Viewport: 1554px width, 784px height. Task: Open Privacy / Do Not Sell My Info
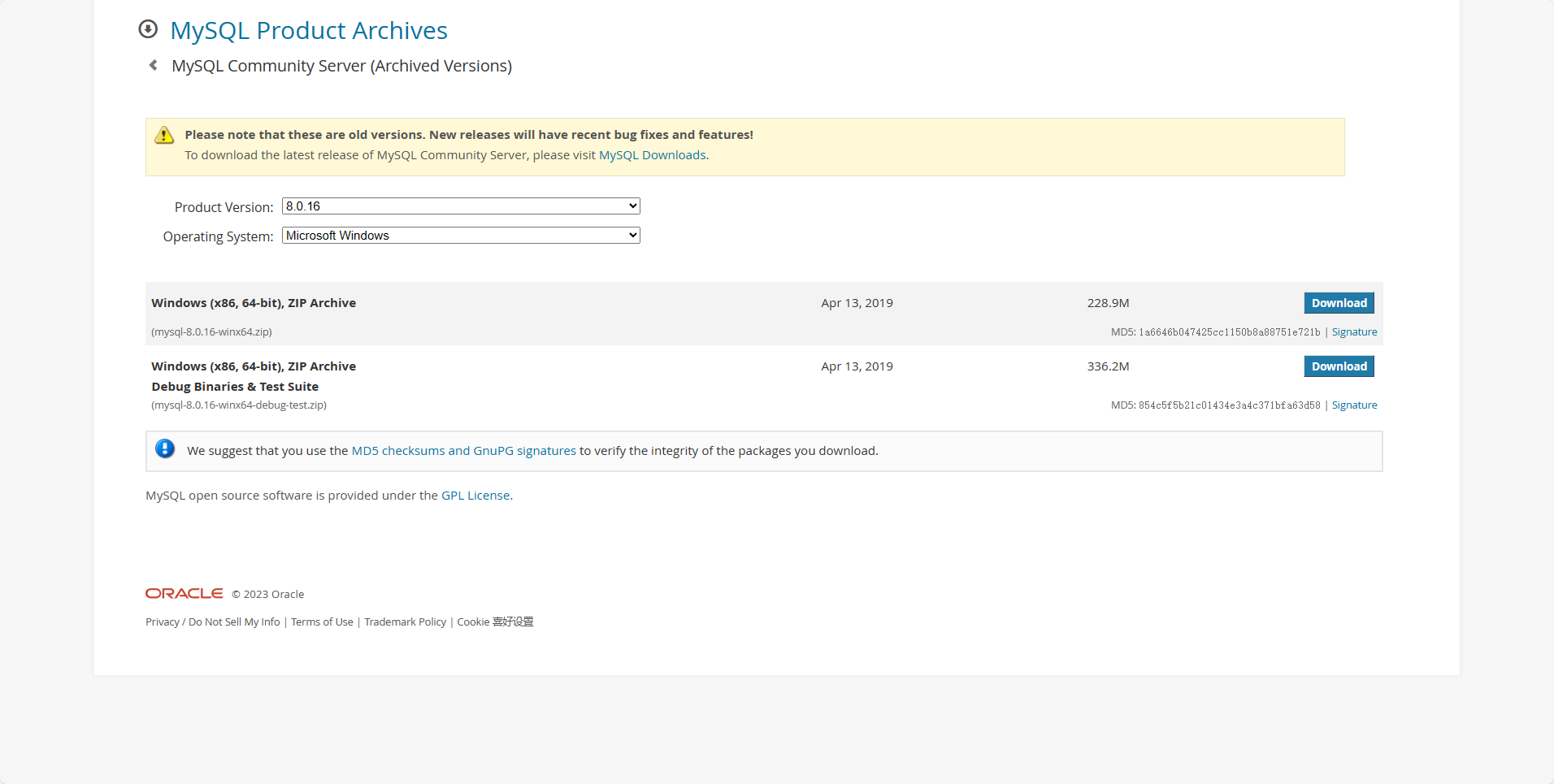point(213,622)
